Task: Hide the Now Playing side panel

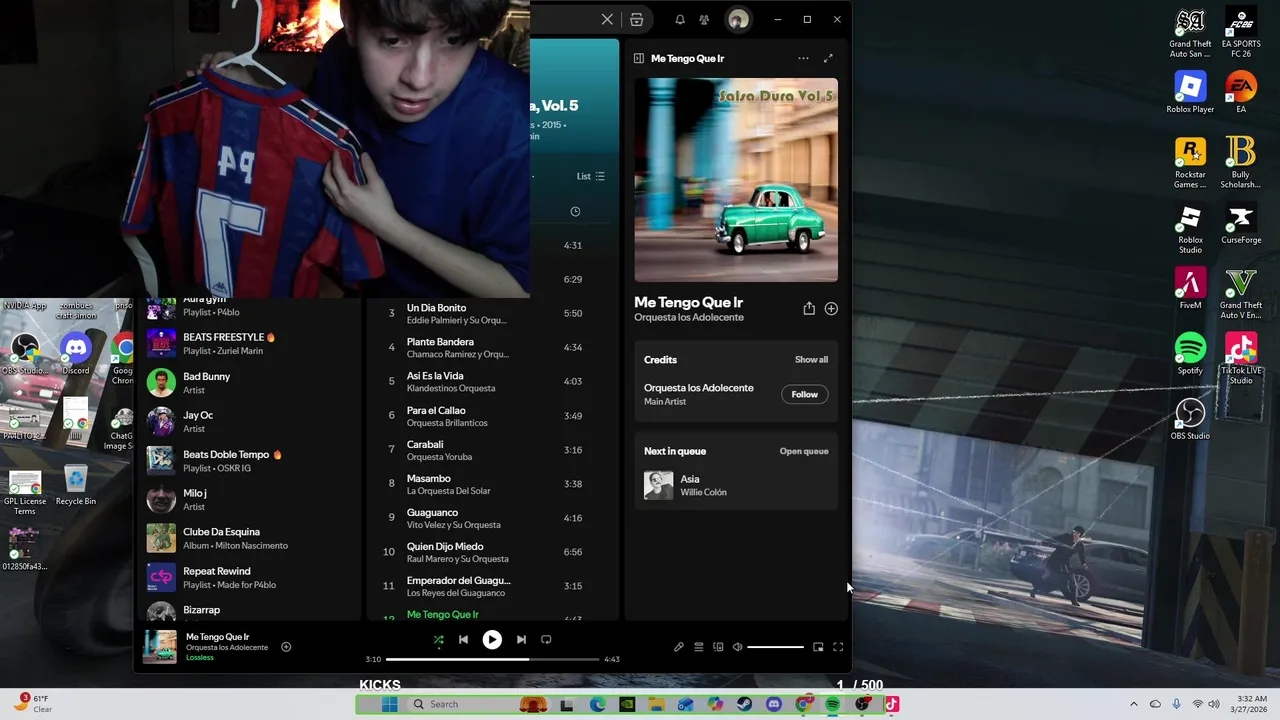Action: (639, 58)
